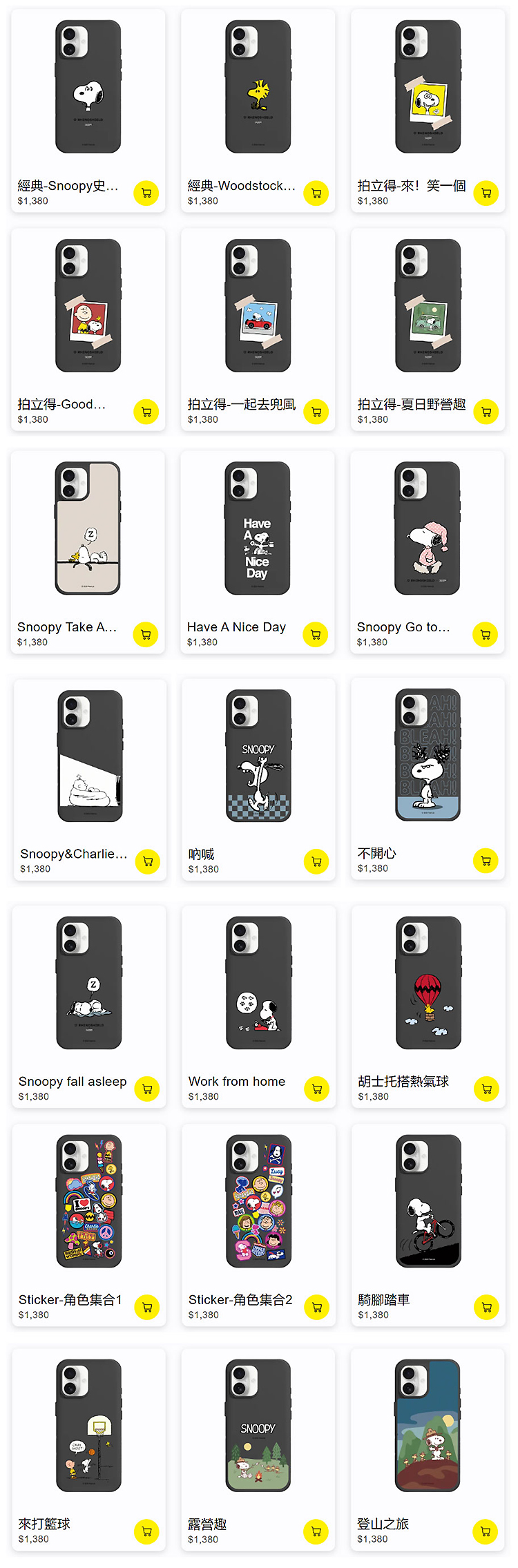Add Sticker-角色集合1 to cart

pos(147,1307)
